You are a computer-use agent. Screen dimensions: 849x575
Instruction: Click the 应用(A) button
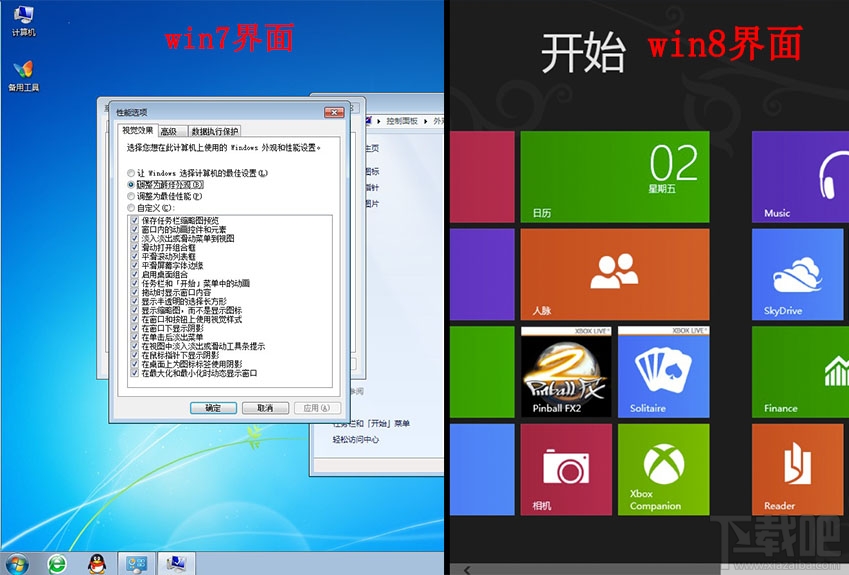317,408
